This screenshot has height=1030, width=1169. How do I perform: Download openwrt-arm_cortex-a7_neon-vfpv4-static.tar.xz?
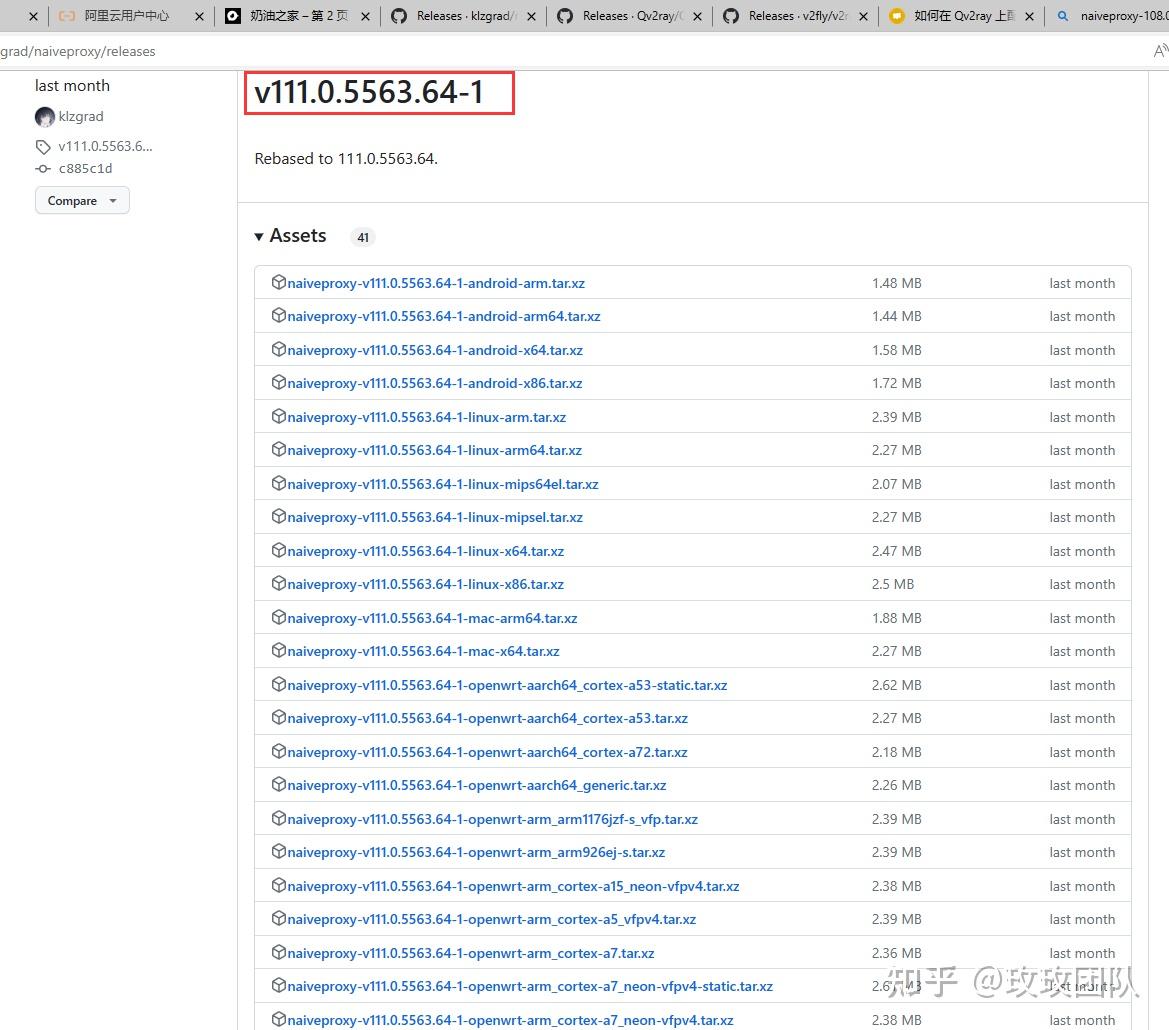point(530,987)
